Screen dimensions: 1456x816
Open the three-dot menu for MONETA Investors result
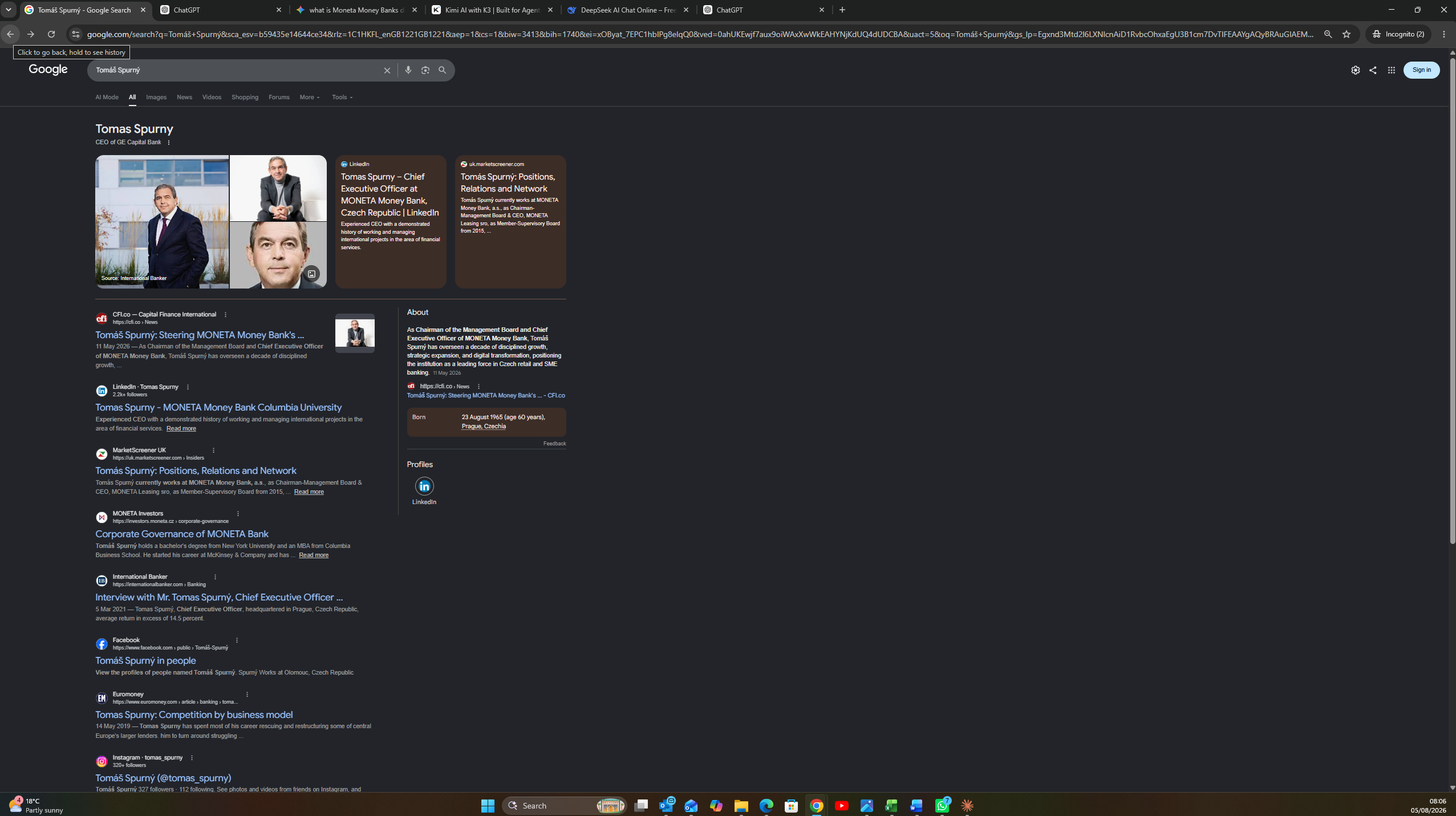coord(238,514)
